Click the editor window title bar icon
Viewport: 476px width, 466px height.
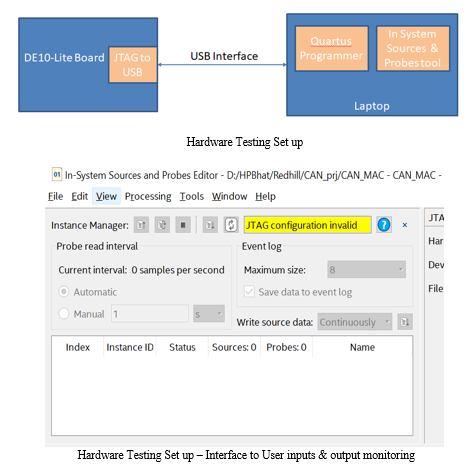(57, 174)
